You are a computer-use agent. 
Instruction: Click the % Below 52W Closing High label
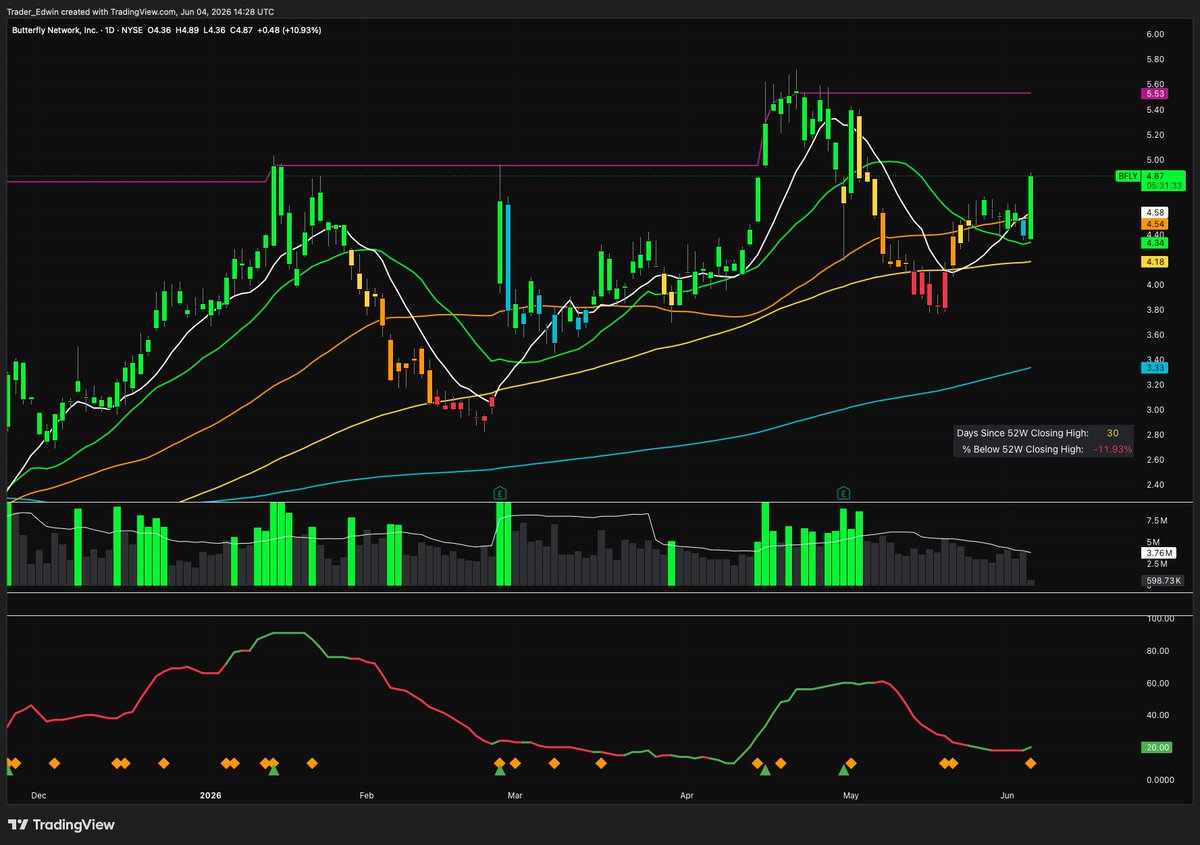pos(1023,450)
